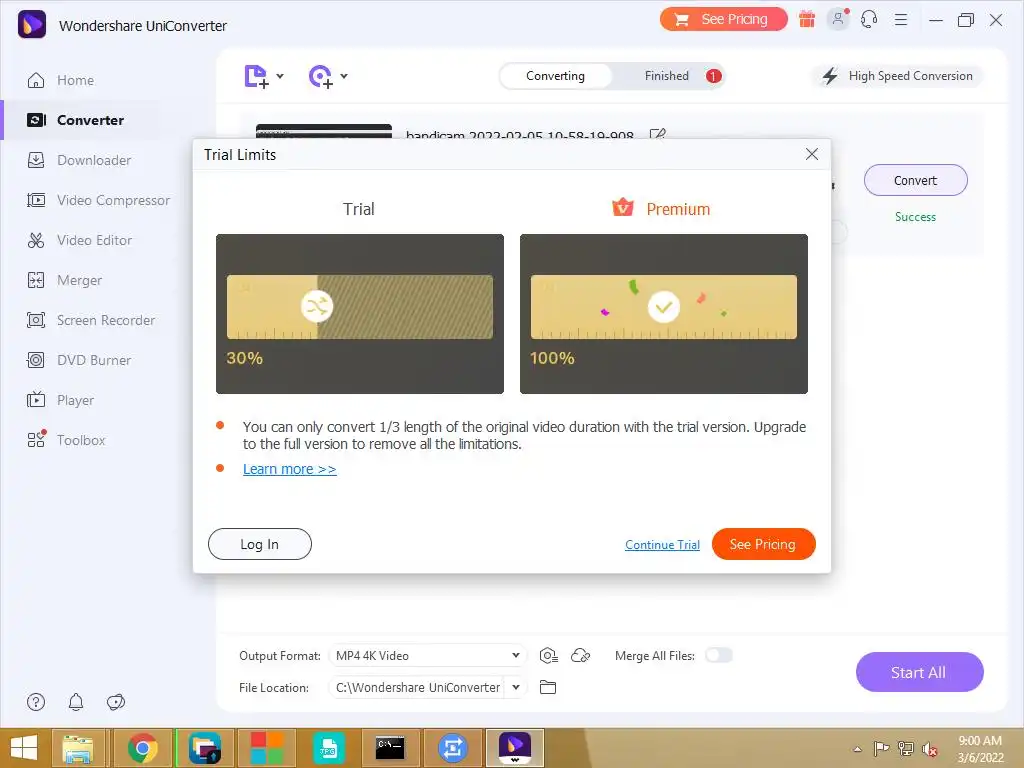Click the Start All button

920,672
